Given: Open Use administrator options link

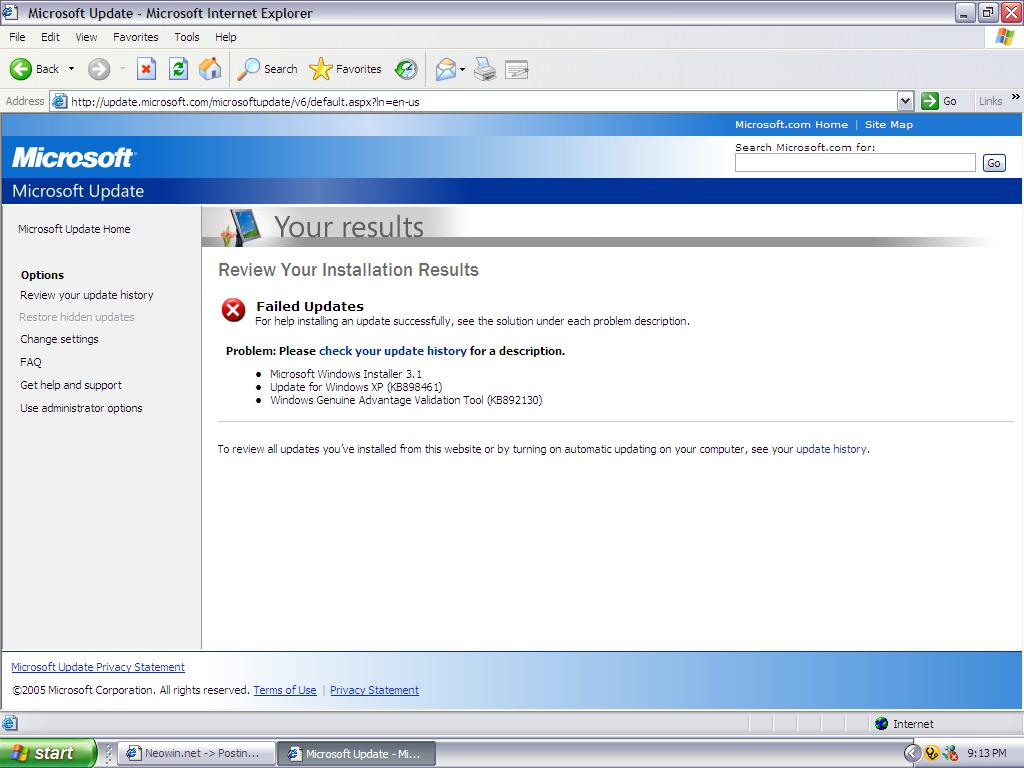Looking at the screenshot, I should (81, 408).
